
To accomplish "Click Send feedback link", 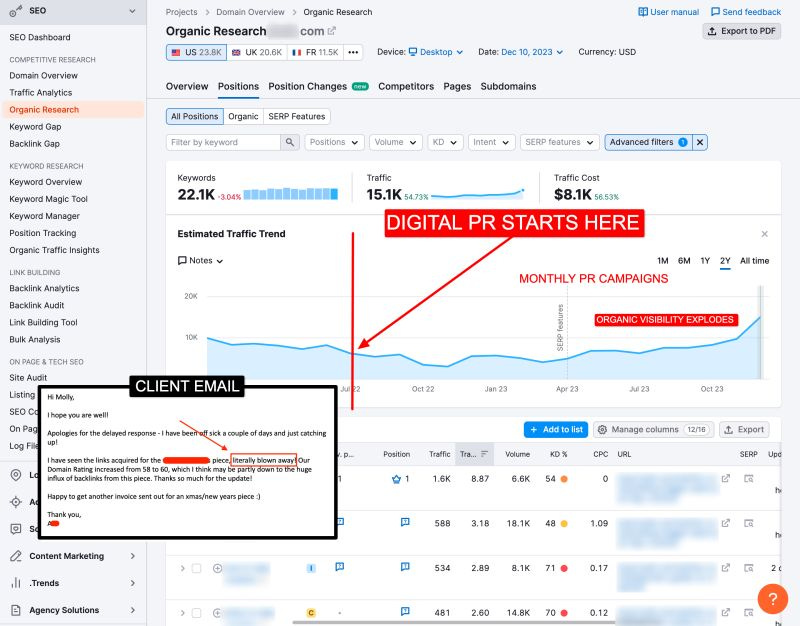I will point(746,12).
